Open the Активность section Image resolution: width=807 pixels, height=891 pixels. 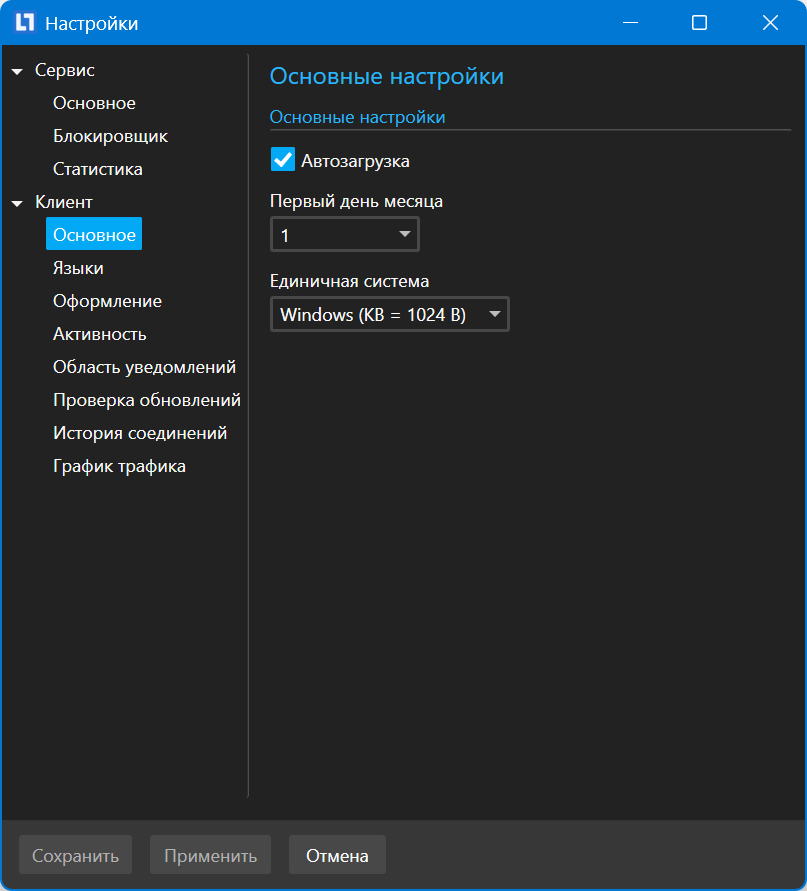click(100, 334)
